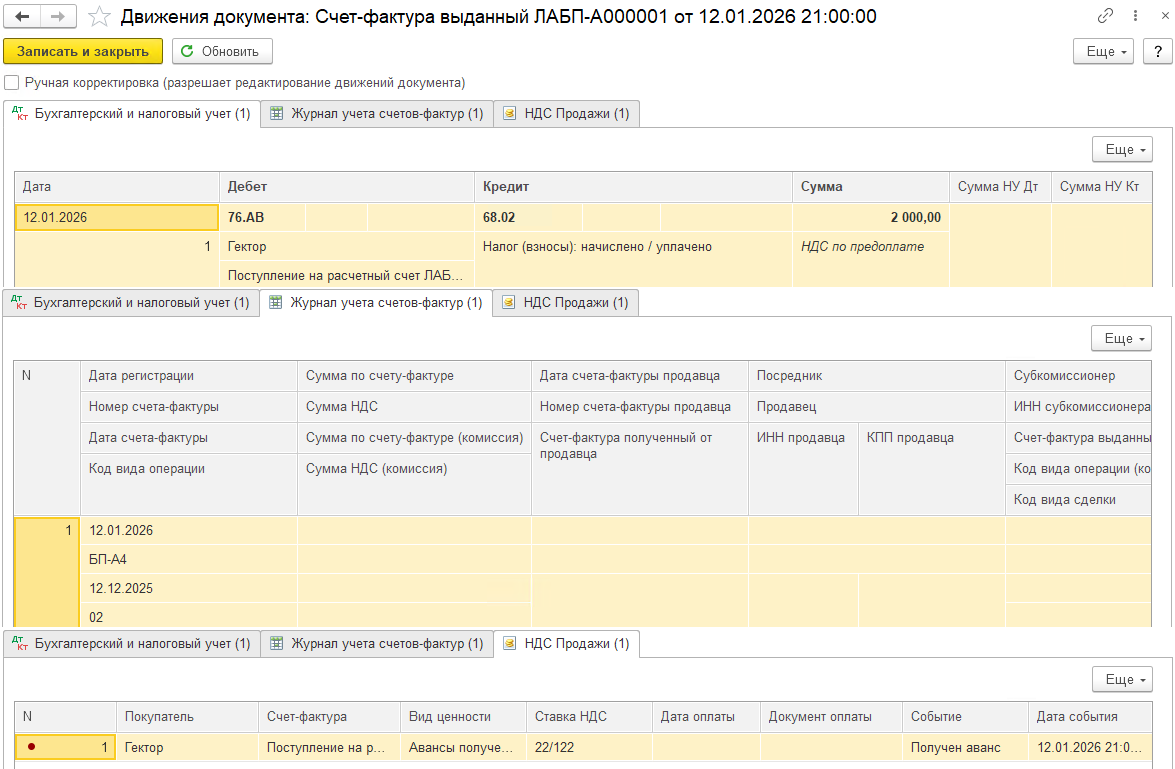Click the Ставка НДС column header
This screenshot has height=769, width=1175.
point(589,716)
